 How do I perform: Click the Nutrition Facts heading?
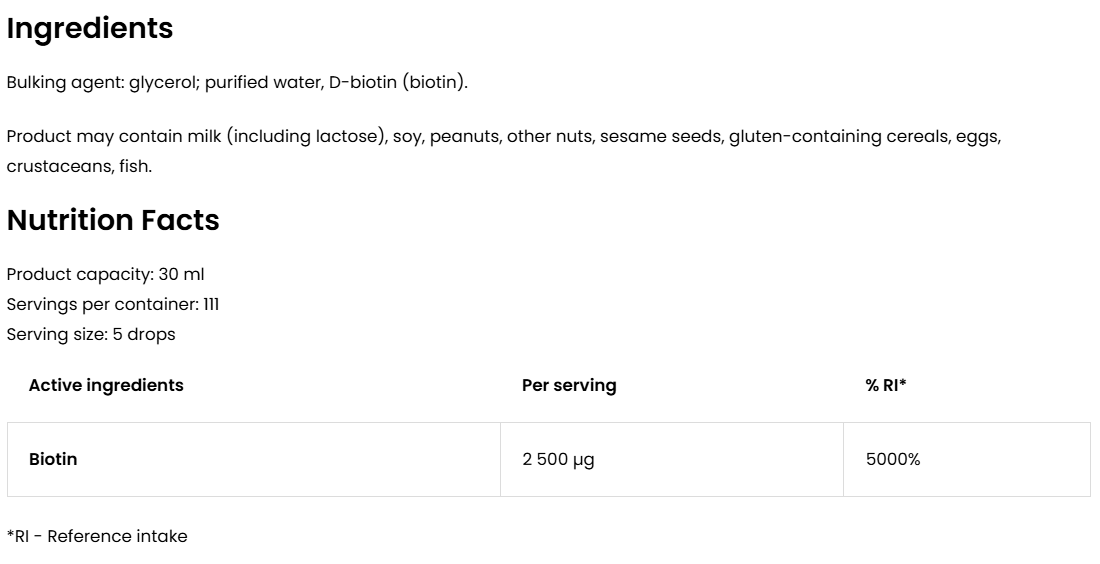tap(113, 220)
